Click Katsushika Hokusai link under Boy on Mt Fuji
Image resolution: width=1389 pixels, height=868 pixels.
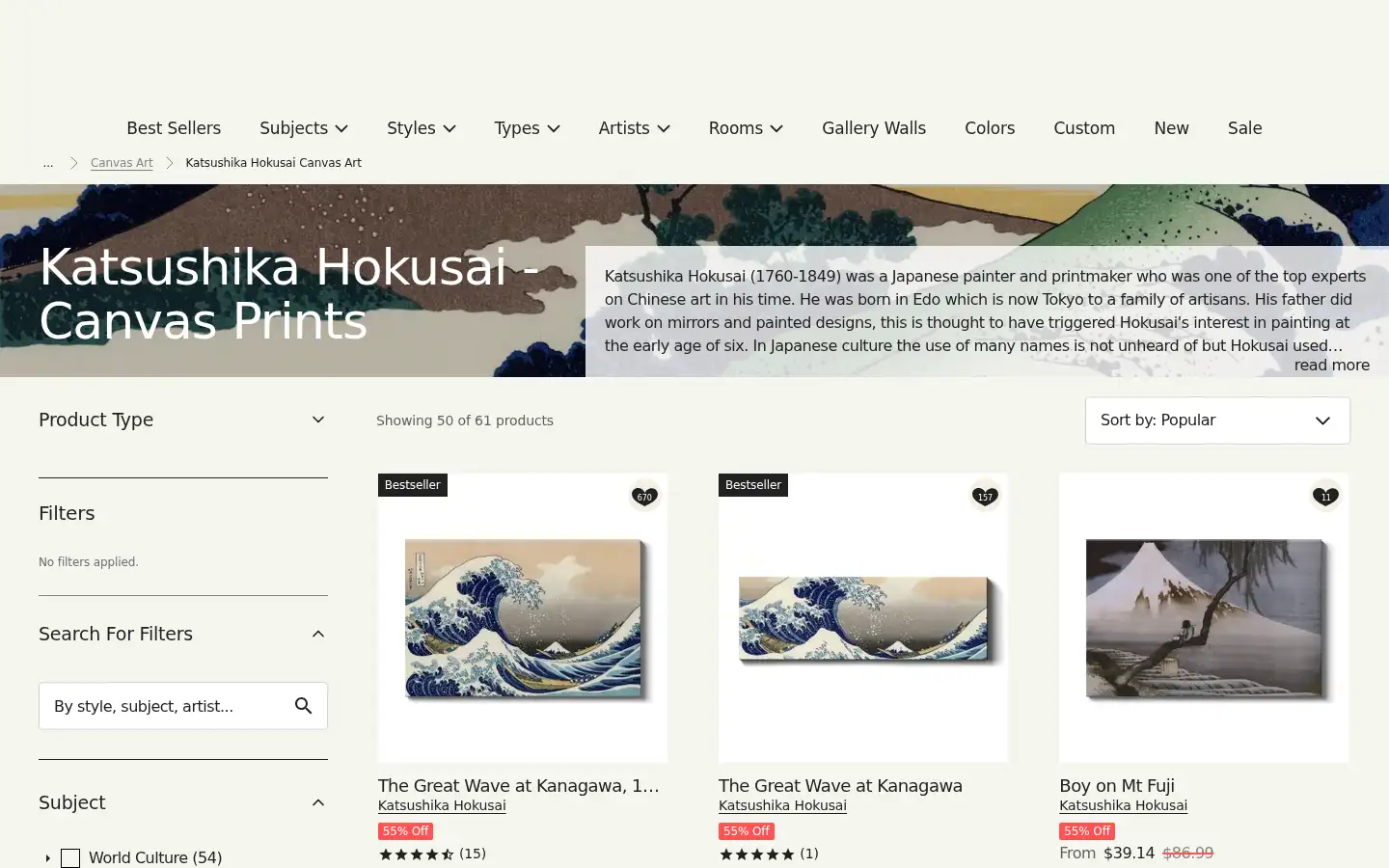(x=1123, y=805)
